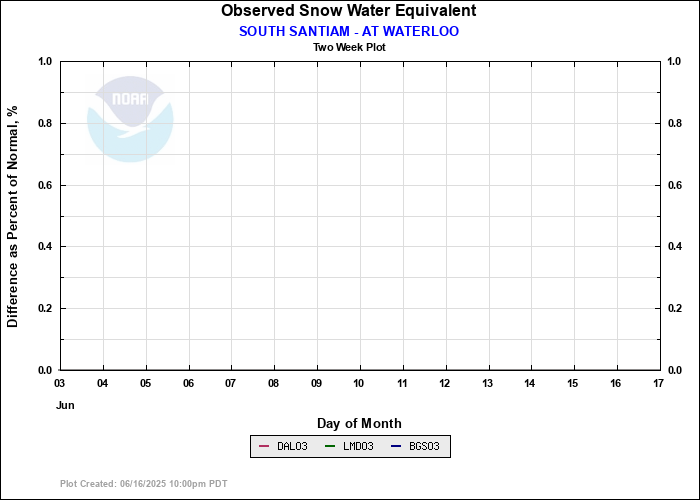Click left y-axis value 0.0
Screen dimensions: 700x500
pos(46,370)
